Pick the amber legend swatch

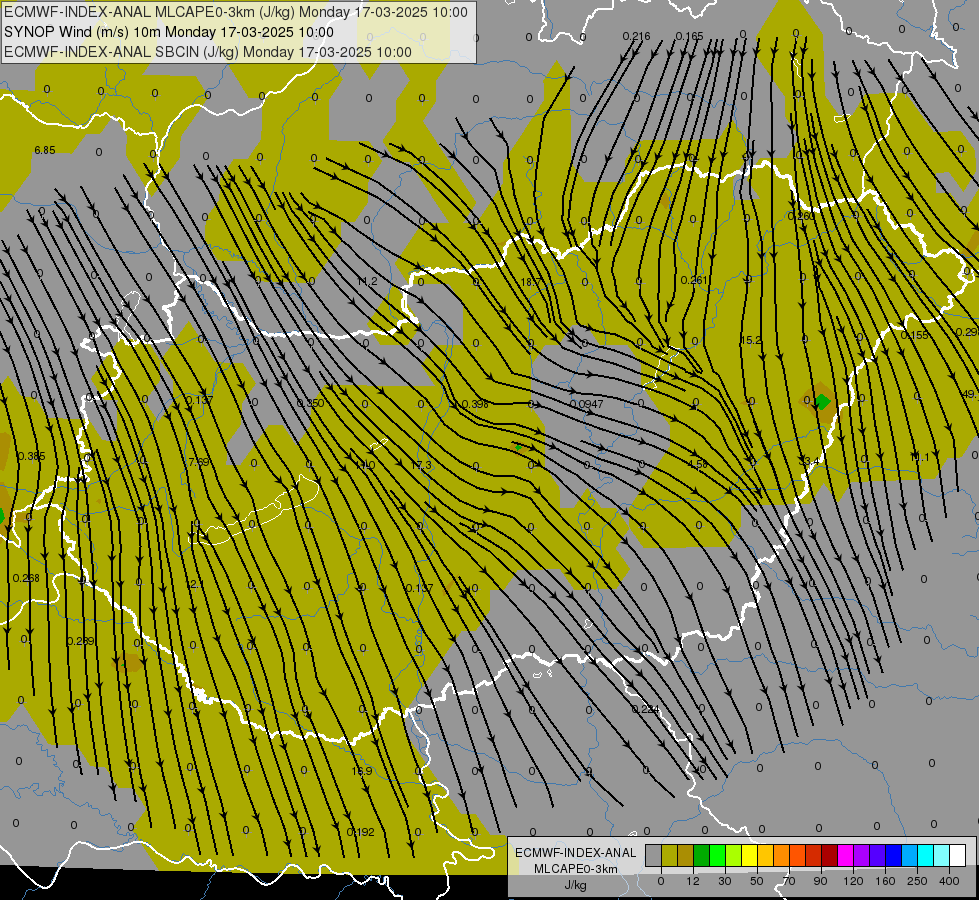coord(765,855)
